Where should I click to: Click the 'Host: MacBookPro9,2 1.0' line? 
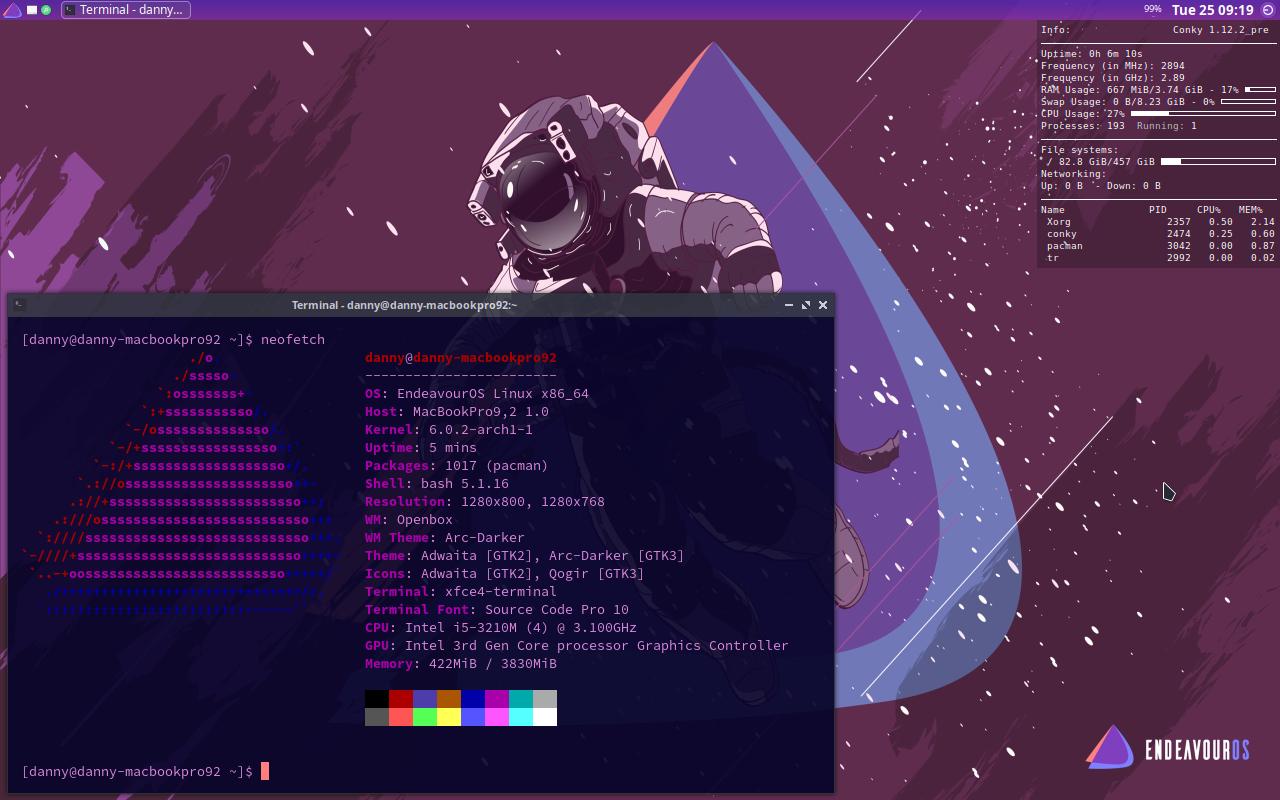point(457,411)
